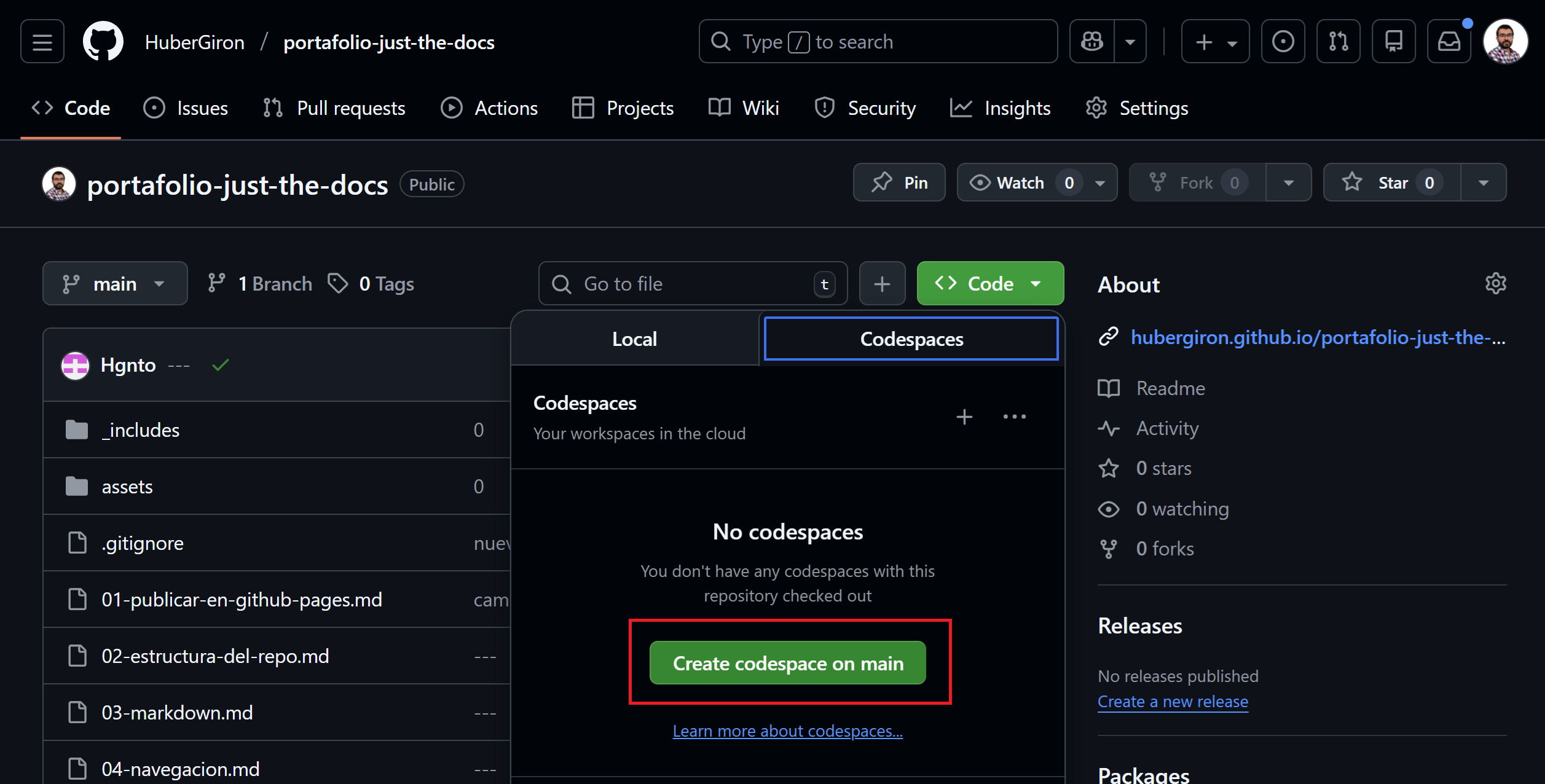The width and height of the screenshot is (1545, 784).
Task: Pin the portafolio-just-the-docs repository
Action: 899,183
